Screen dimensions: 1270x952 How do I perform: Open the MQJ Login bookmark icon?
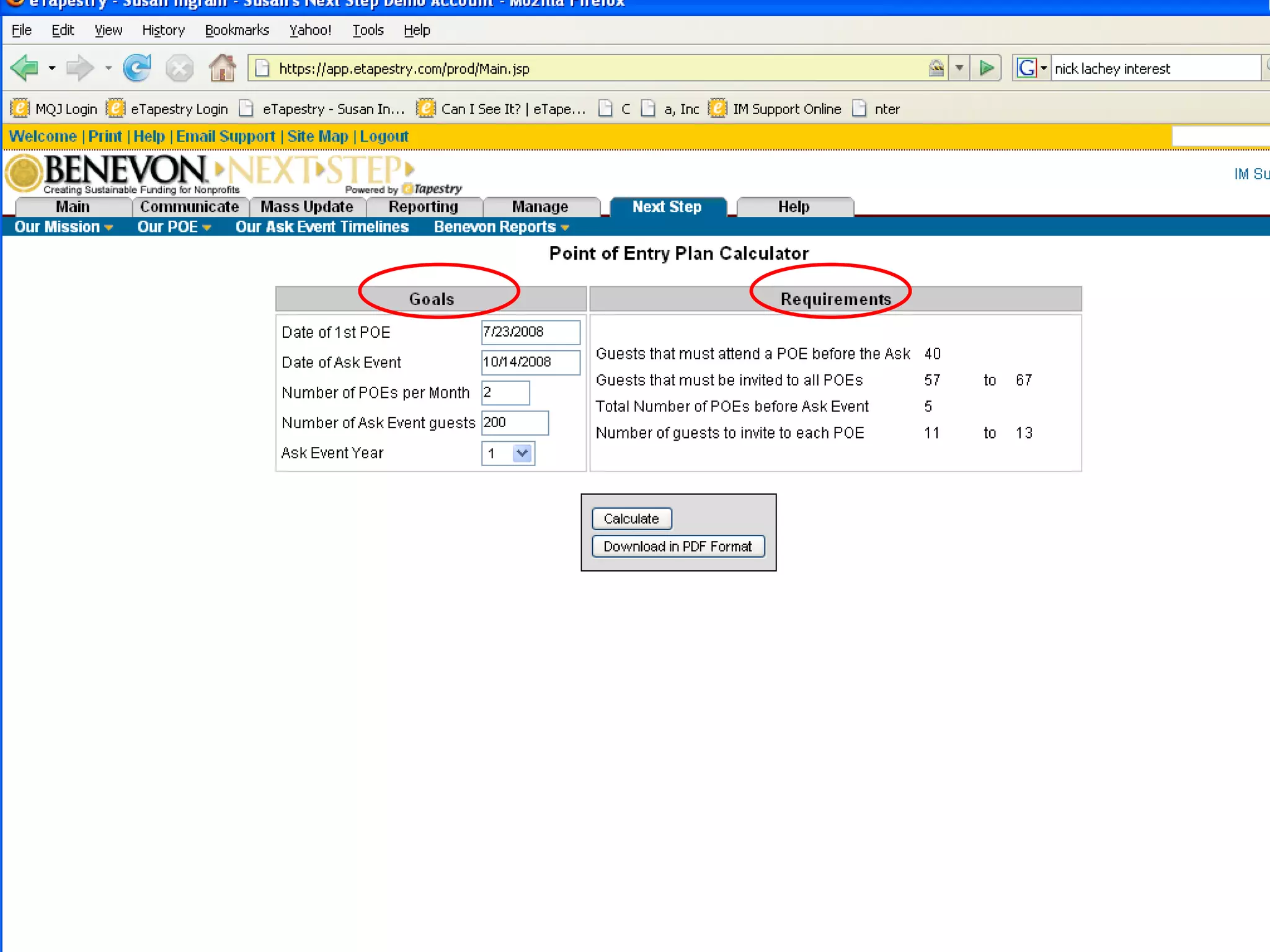tap(20, 109)
